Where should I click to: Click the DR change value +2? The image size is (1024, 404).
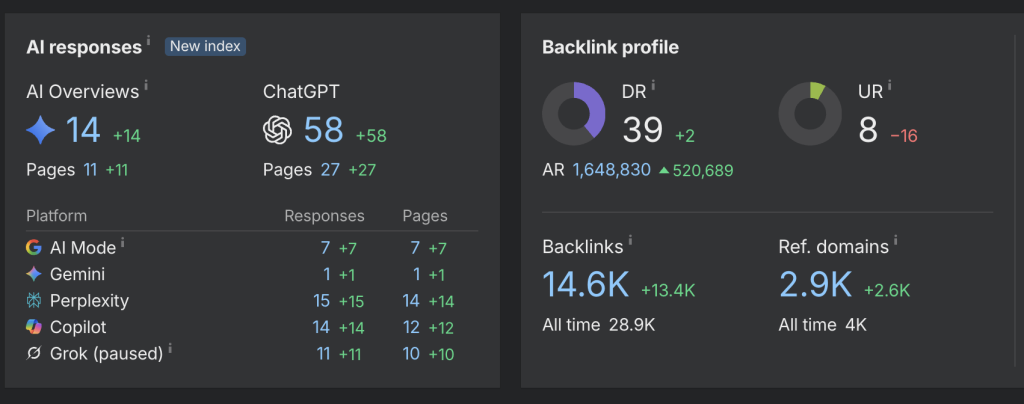684,136
